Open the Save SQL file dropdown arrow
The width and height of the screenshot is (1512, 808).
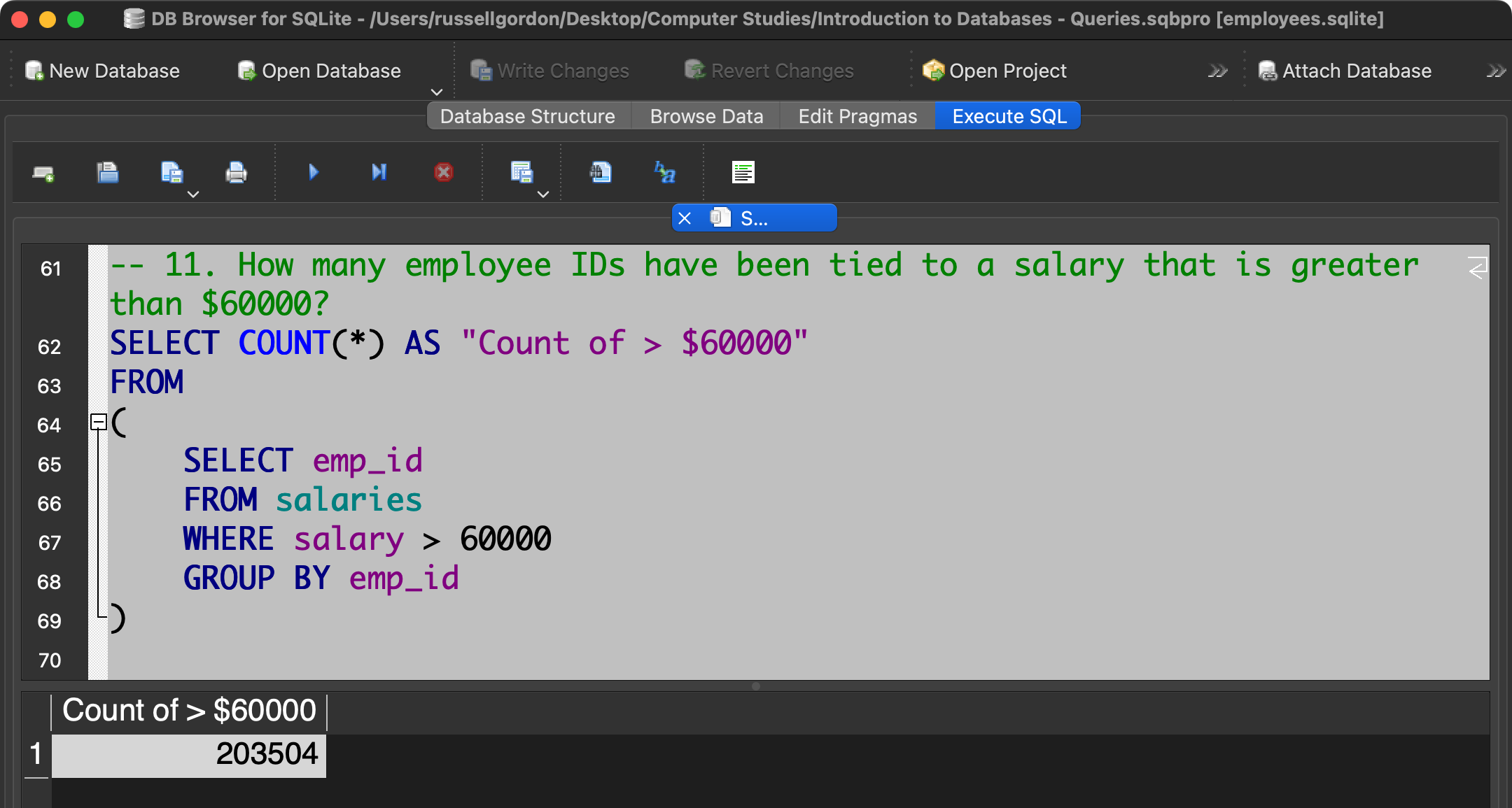(x=193, y=194)
